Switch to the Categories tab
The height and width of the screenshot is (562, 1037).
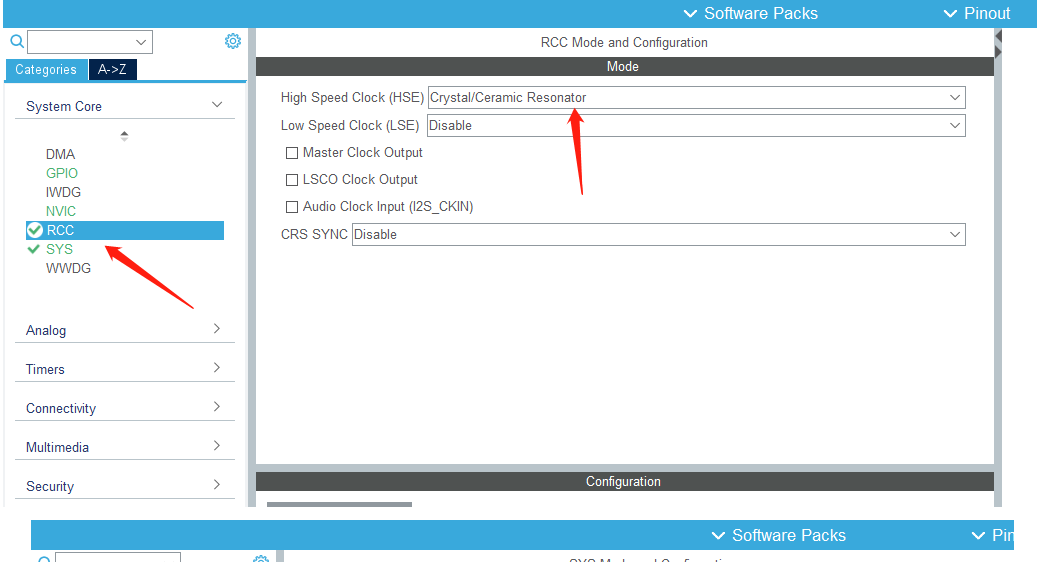click(x=46, y=69)
